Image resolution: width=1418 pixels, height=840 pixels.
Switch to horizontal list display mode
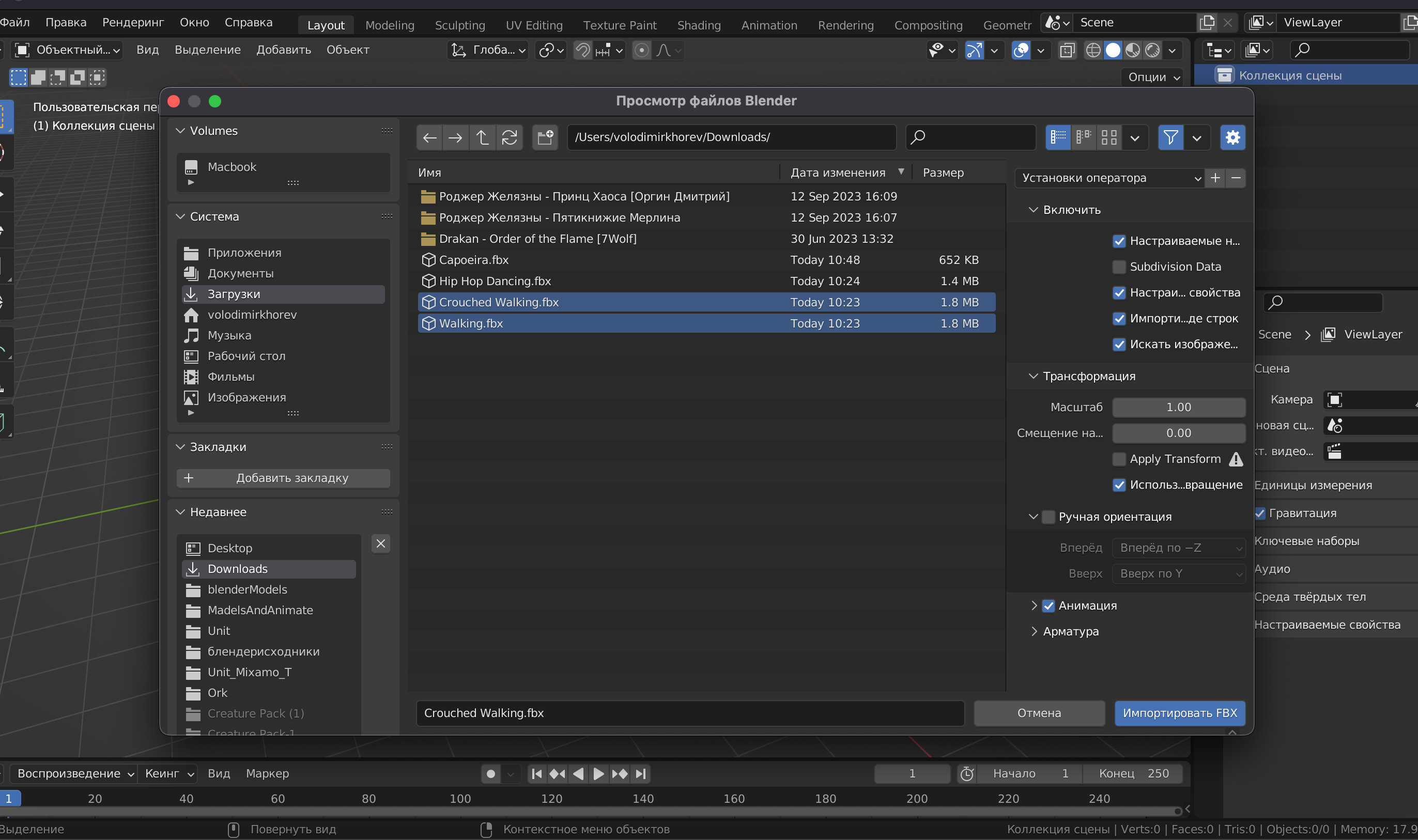(x=1084, y=137)
